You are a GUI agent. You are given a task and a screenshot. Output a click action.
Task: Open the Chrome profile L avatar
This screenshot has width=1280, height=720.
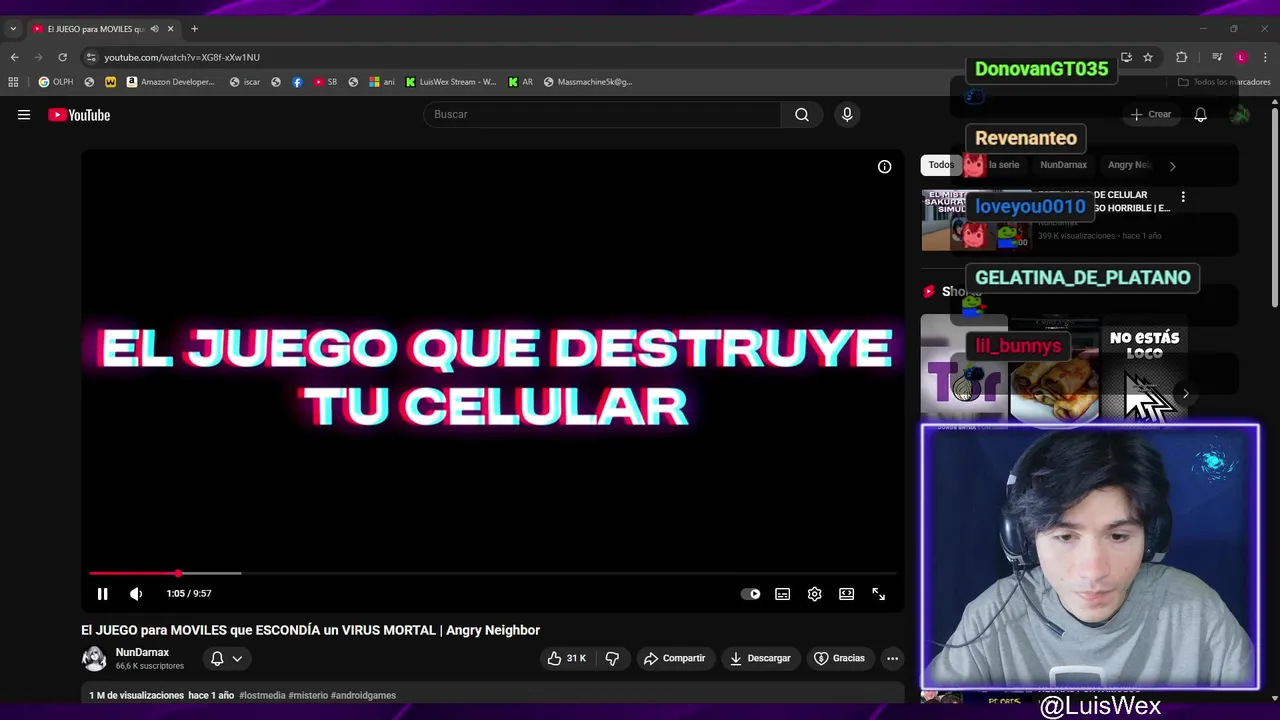pyautogui.click(x=1241, y=57)
